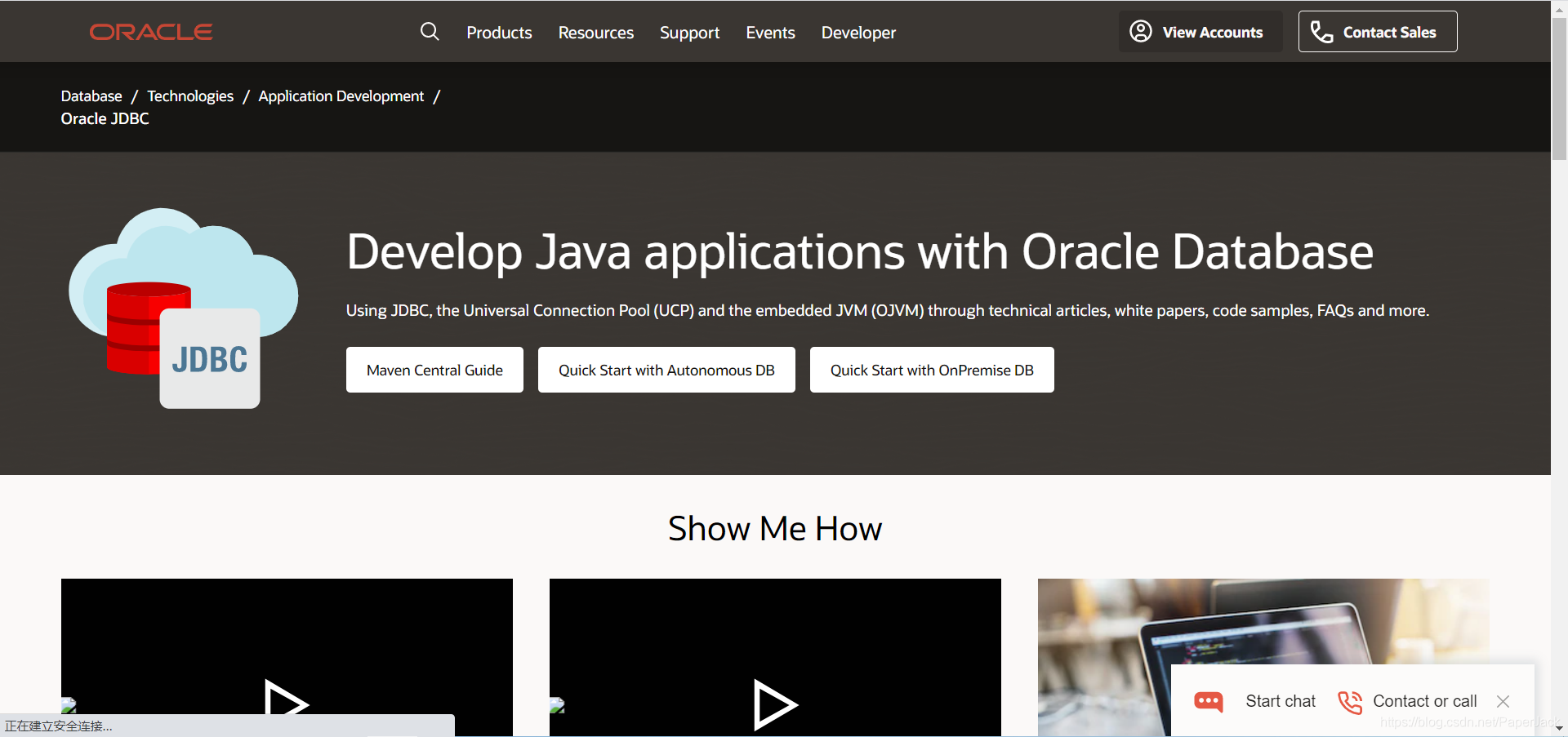Screen dimensions: 1568x737
Task: Click the Develop Java applications heading
Action: coord(859,251)
